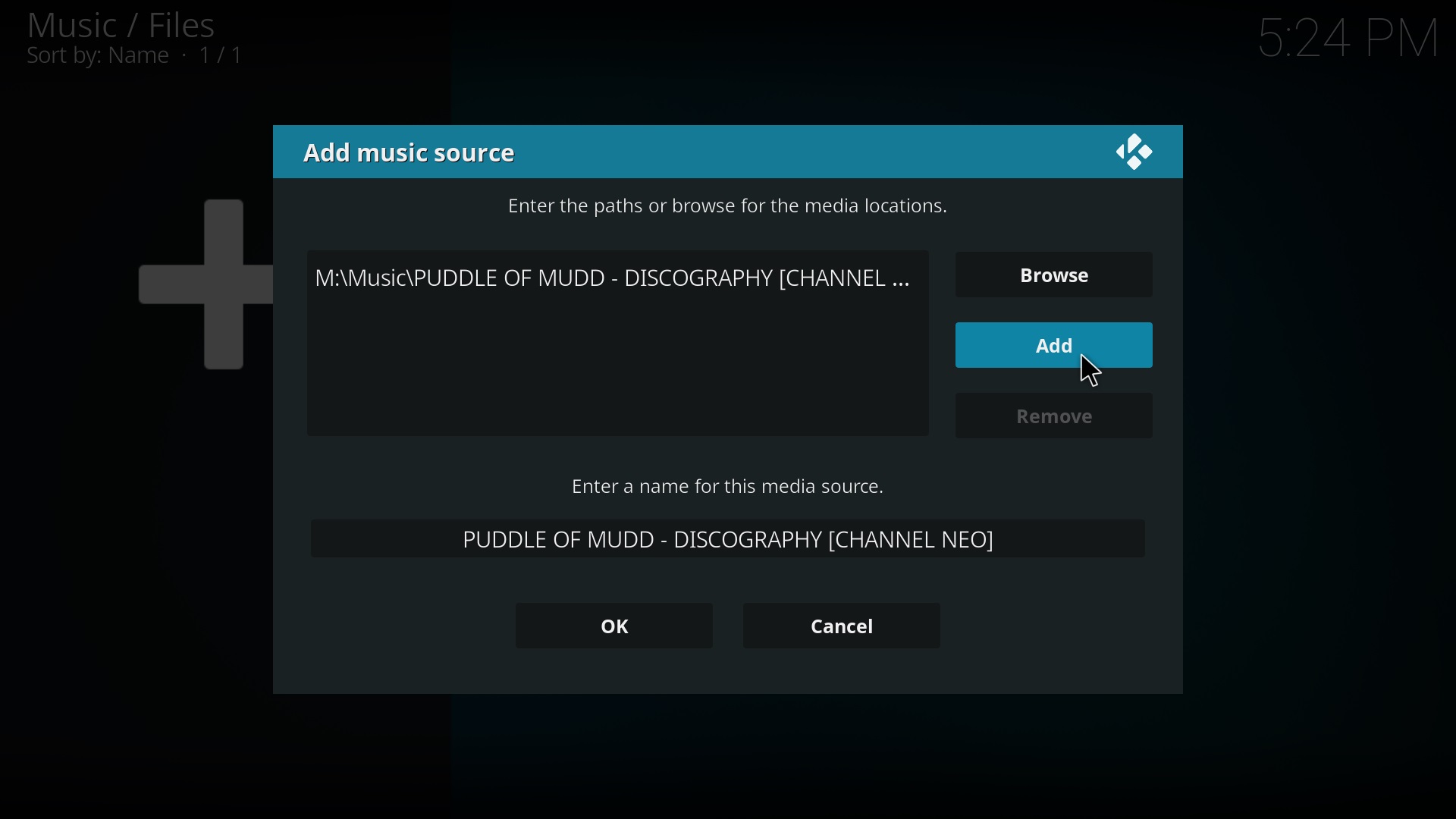The width and height of the screenshot is (1456, 819).
Task: Click the Sort by: Name label
Action: point(98,57)
